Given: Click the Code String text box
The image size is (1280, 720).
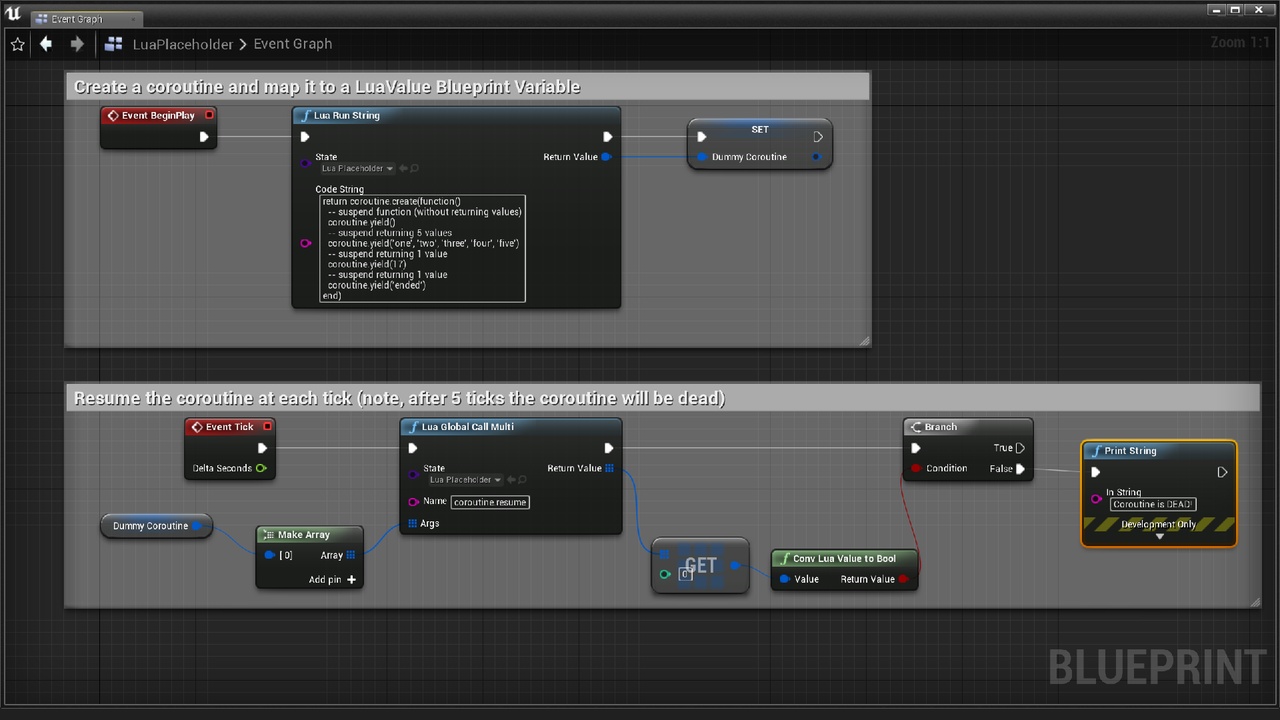Looking at the screenshot, I should tap(421, 248).
